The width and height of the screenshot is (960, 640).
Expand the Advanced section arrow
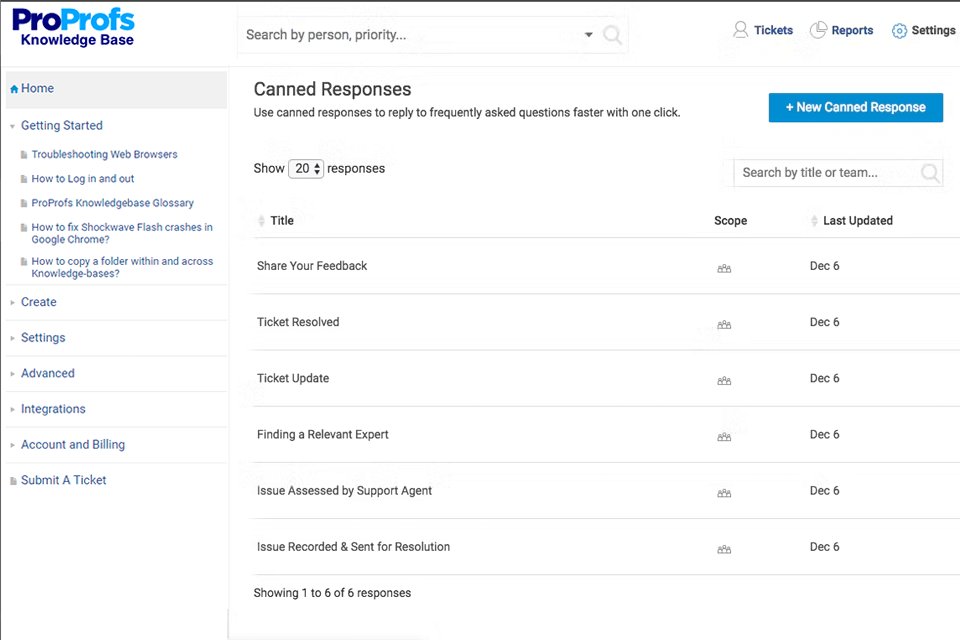(12, 374)
